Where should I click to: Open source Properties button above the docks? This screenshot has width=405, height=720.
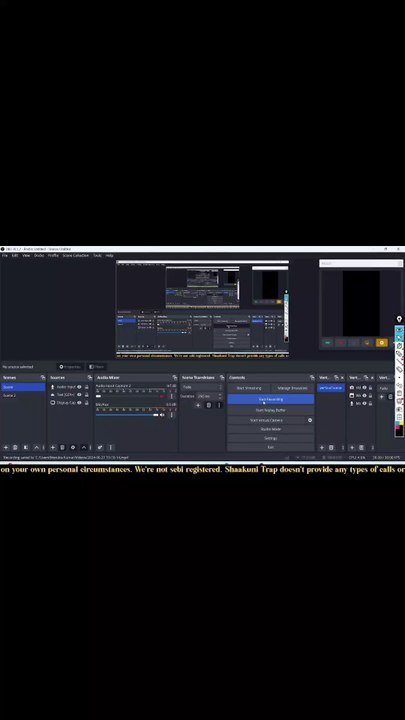click(x=70, y=367)
